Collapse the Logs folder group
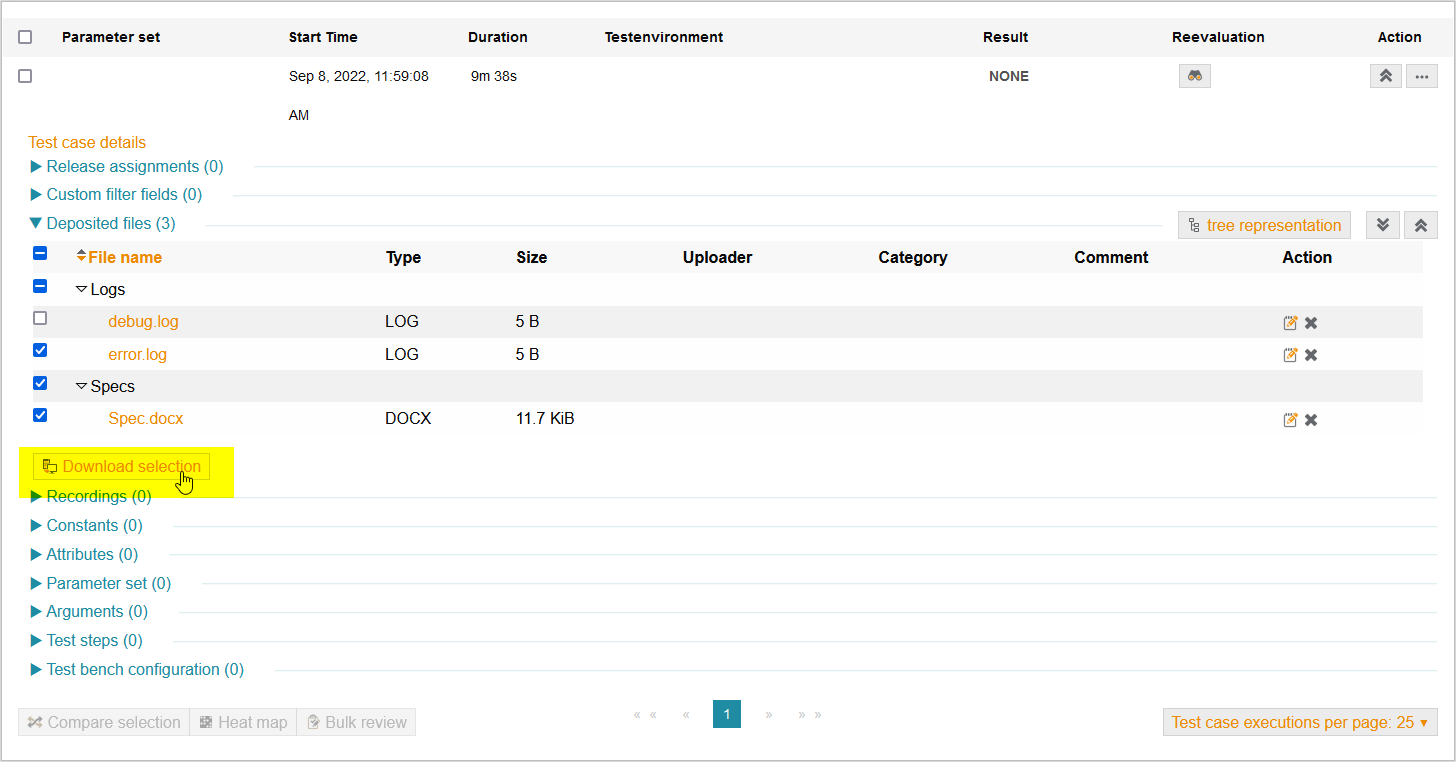 (x=81, y=289)
